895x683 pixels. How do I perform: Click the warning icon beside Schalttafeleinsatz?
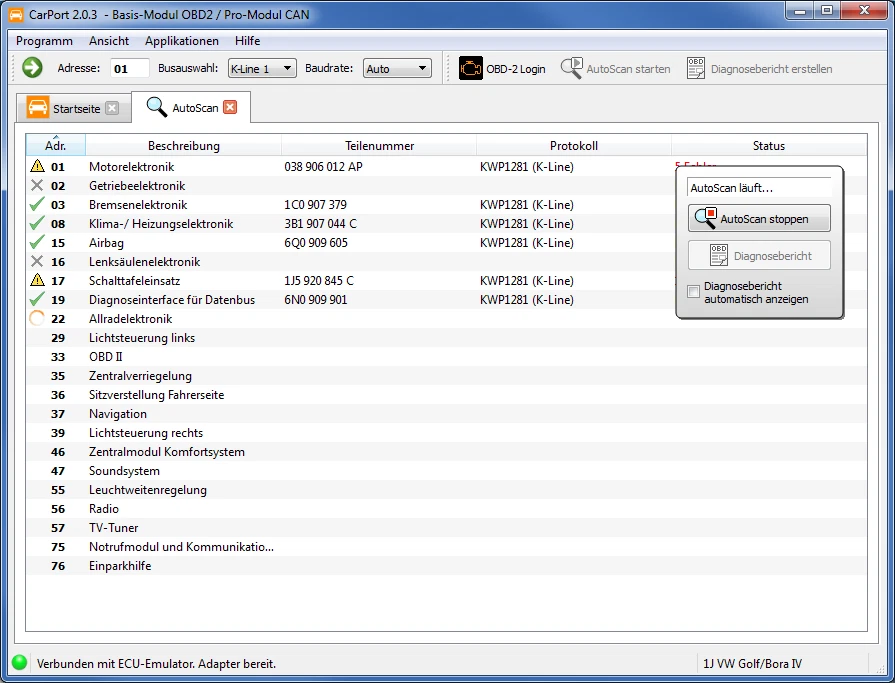(34, 280)
